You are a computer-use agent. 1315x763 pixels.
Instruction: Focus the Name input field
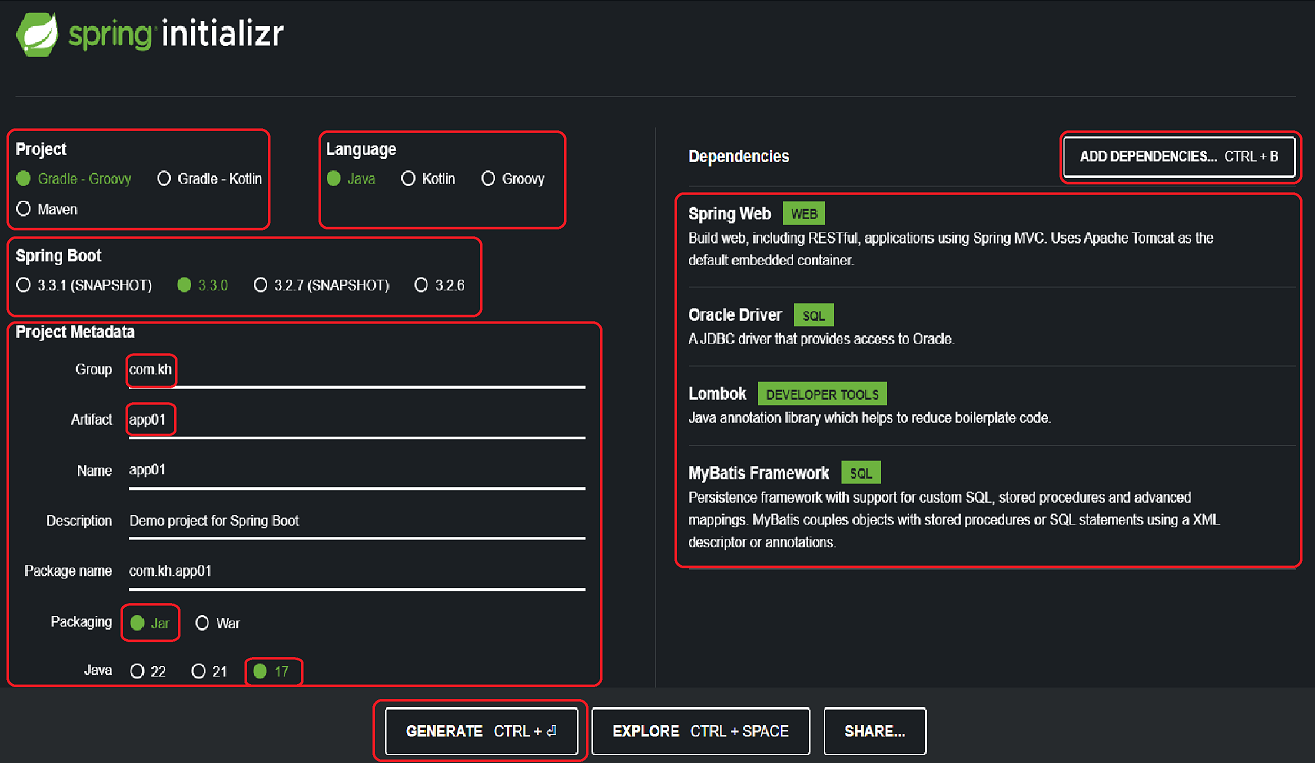coord(357,470)
